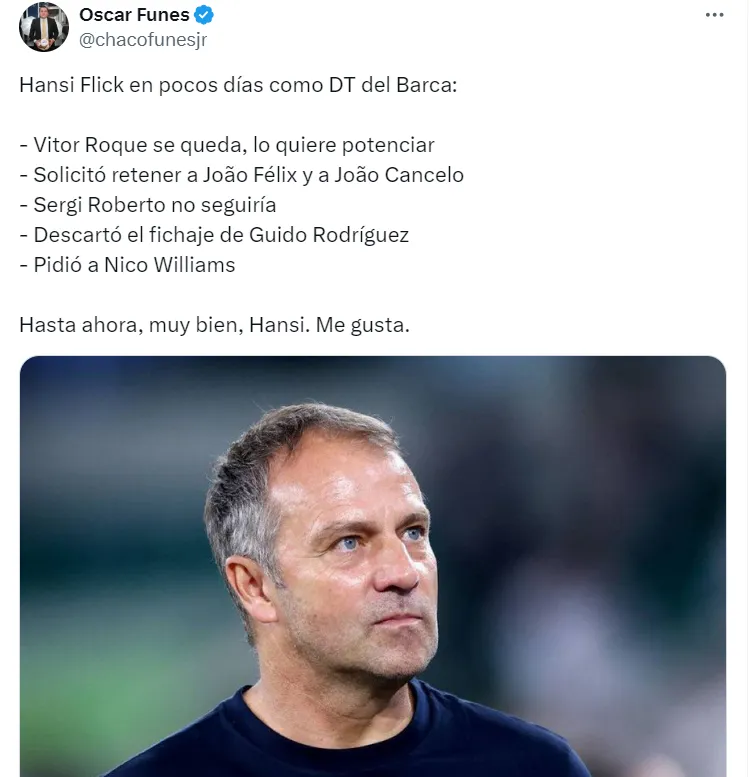Click the blue verified badge
The height and width of the screenshot is (777, 756).
pos(204,15)
